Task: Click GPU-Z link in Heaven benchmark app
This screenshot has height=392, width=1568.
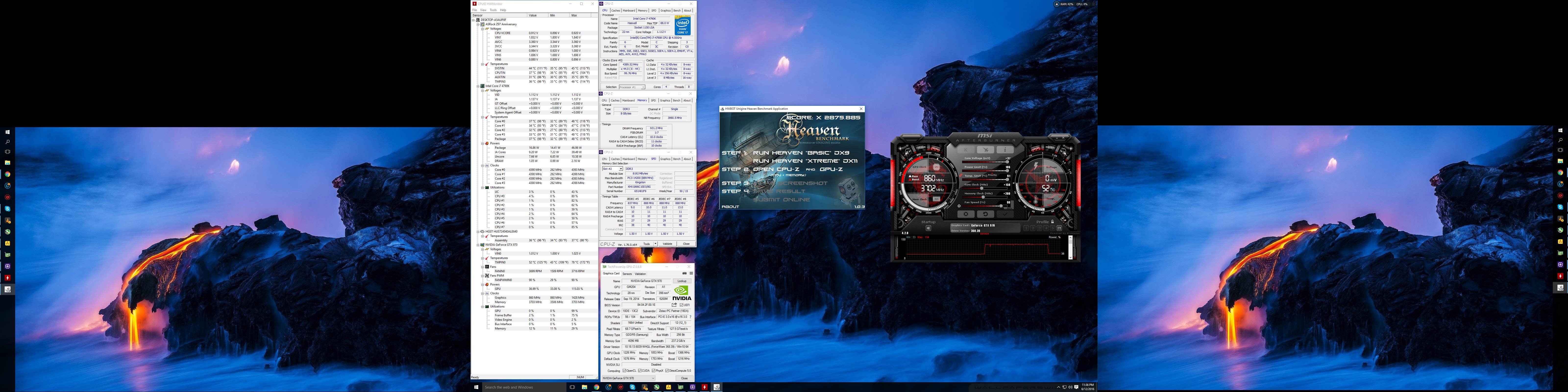Action: (832, 169)
